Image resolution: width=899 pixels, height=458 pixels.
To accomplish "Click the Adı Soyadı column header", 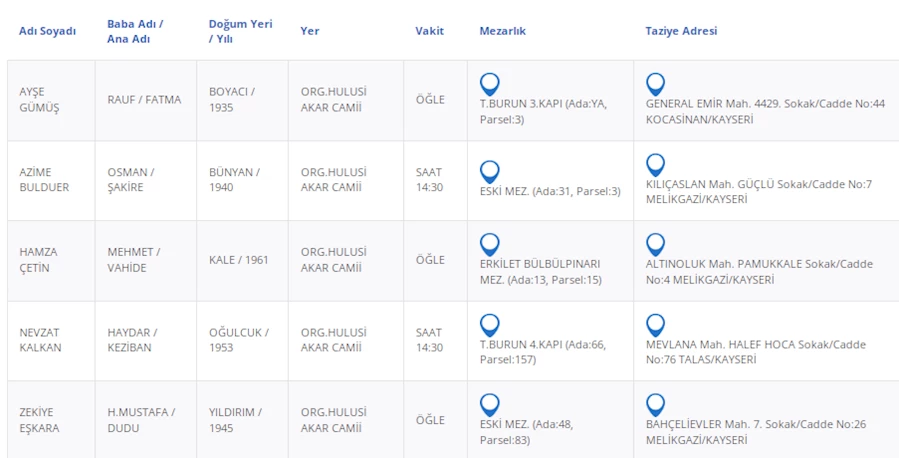I will click(x=47, y=31).
